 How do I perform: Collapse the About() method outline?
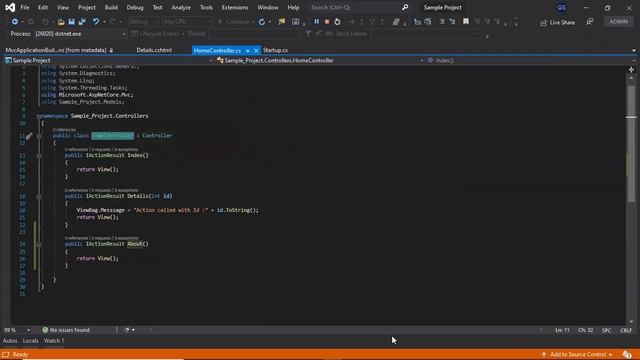(x=39, y=244)
